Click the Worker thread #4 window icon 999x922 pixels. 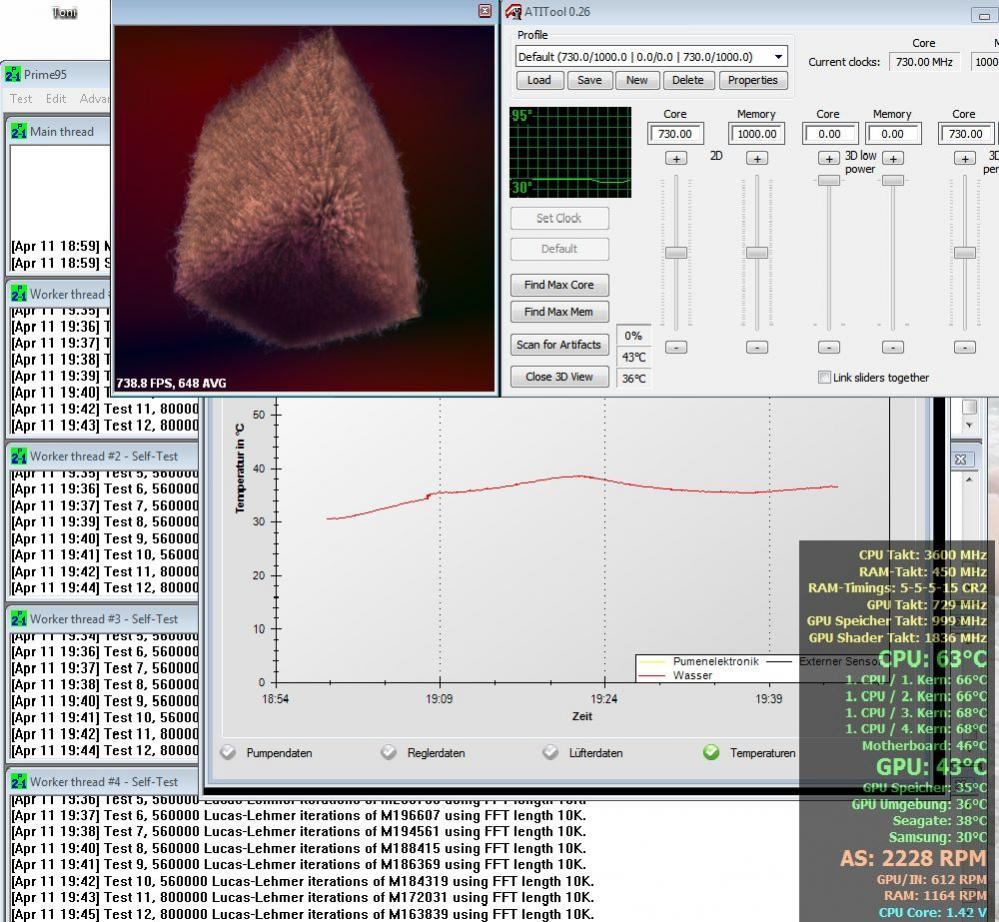tap(18, 781)
